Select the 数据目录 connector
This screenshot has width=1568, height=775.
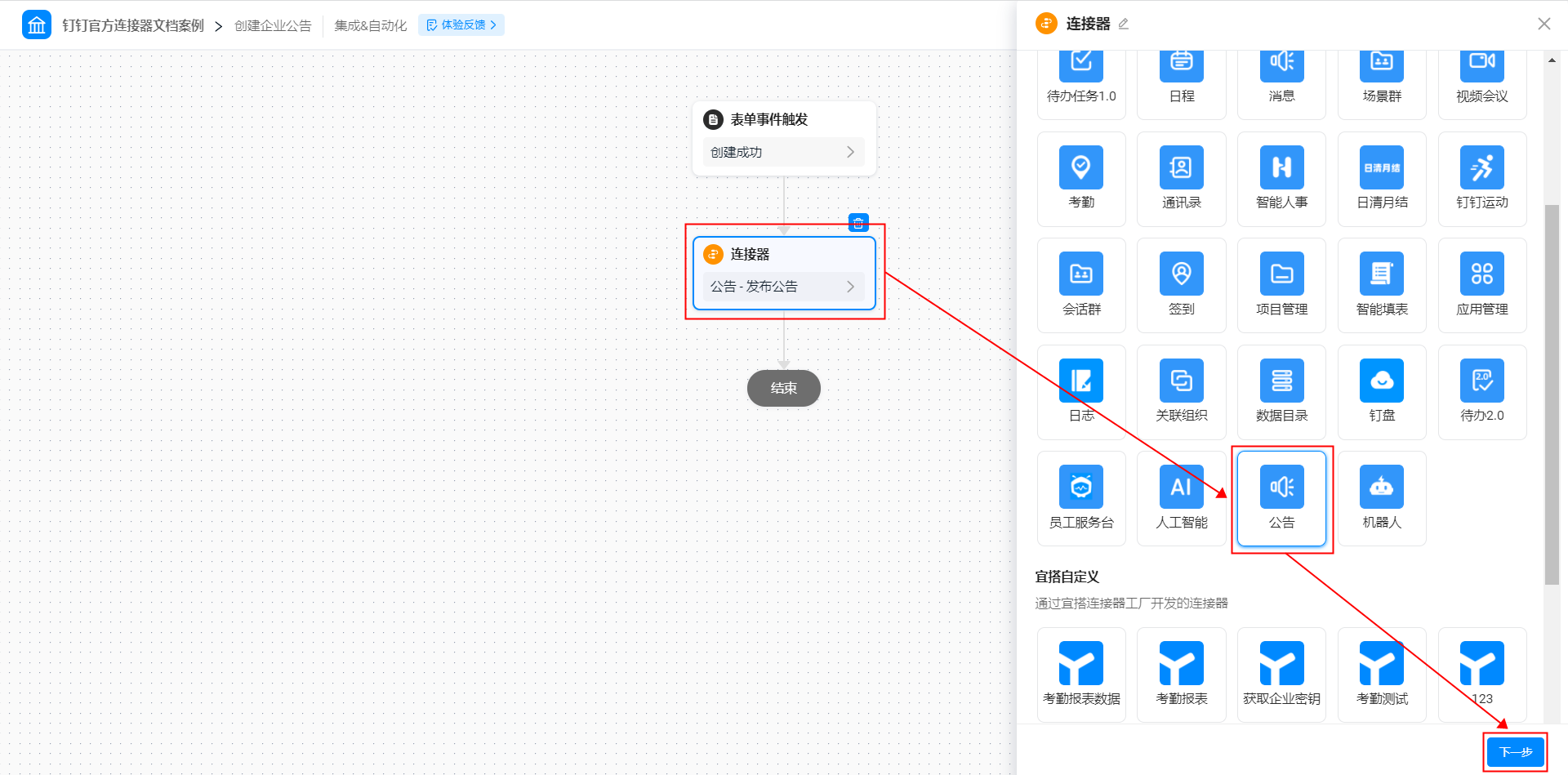pyautogui.click(x=1281, y=392)
